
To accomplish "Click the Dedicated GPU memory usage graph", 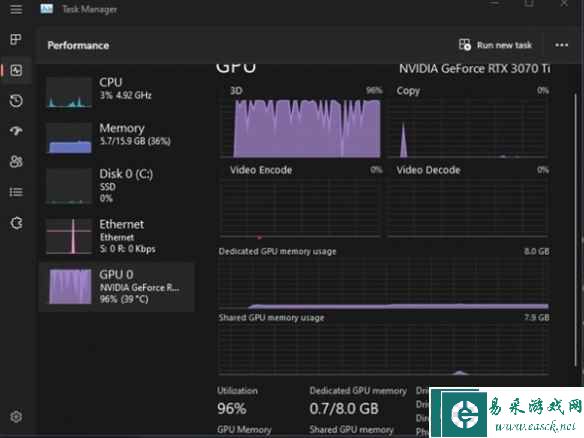I will (383, 284).
